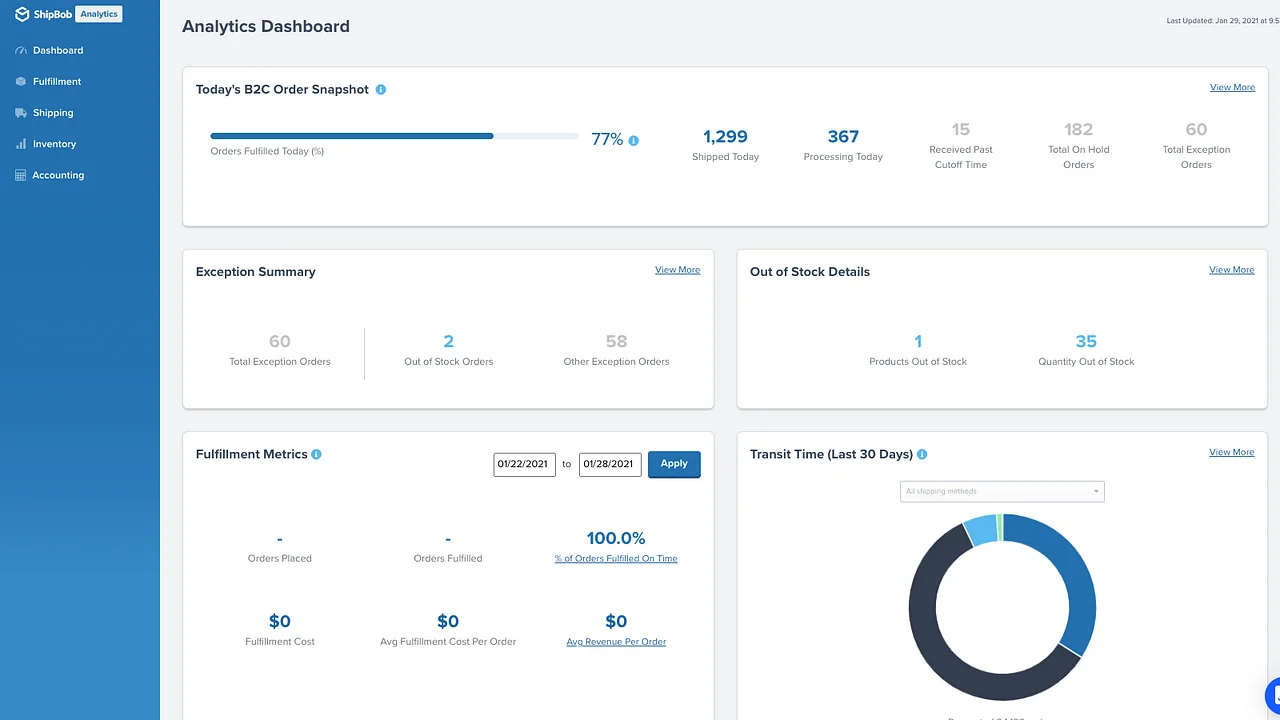Screen dimensions: 1280x720
Task: Click the Shipping truck icon in sidebar
Action: tap(21, 113)
